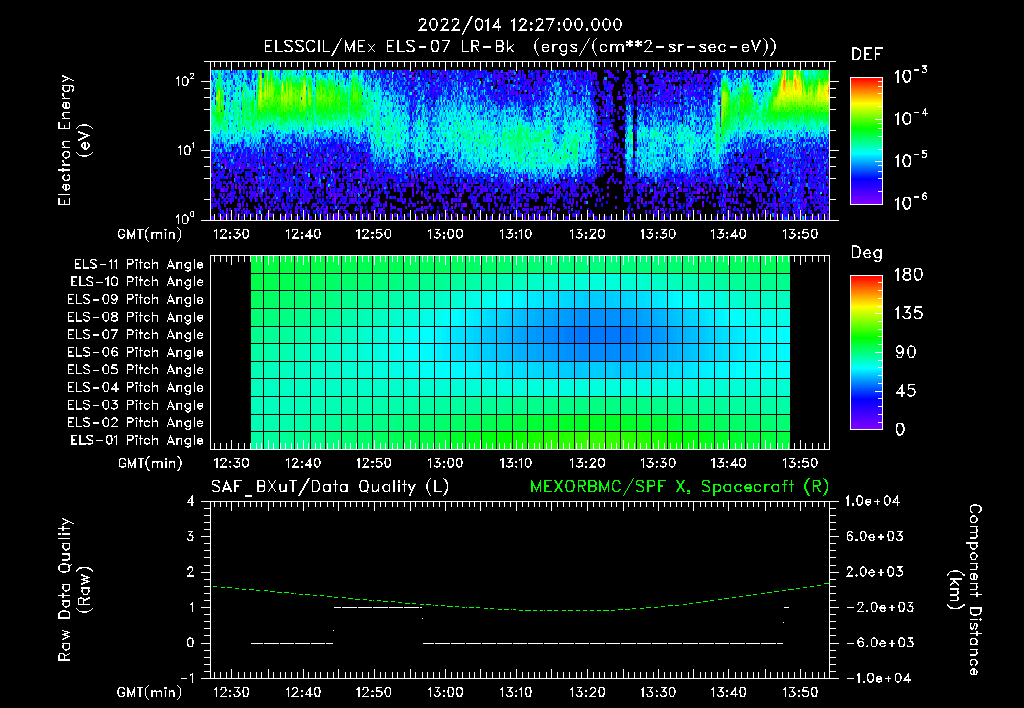Select the ELS-10 Pitch Angle row label

pos(137,282)
